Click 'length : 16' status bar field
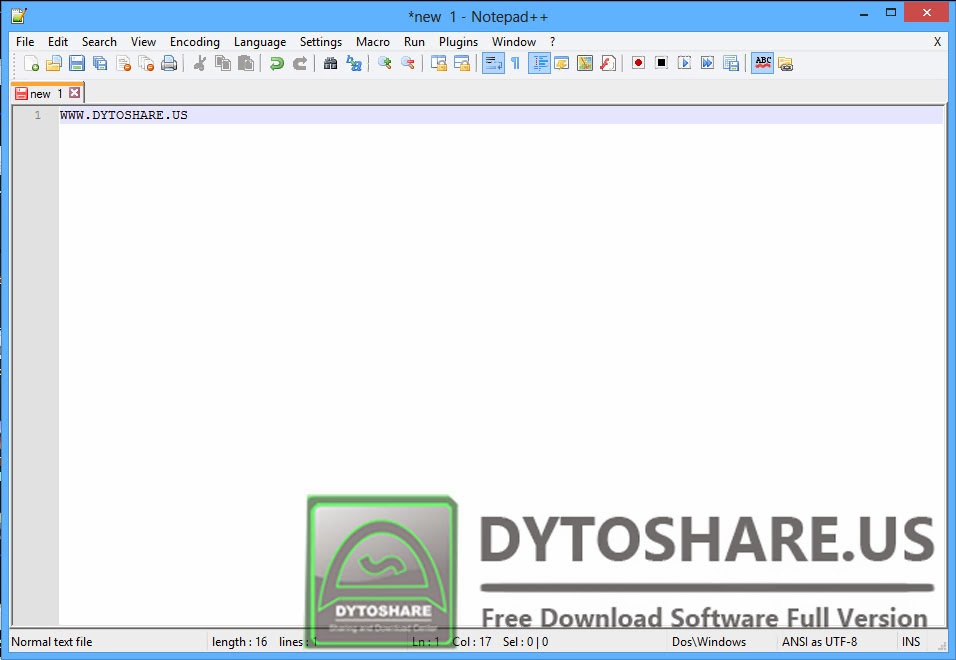 tap(240, 642)
